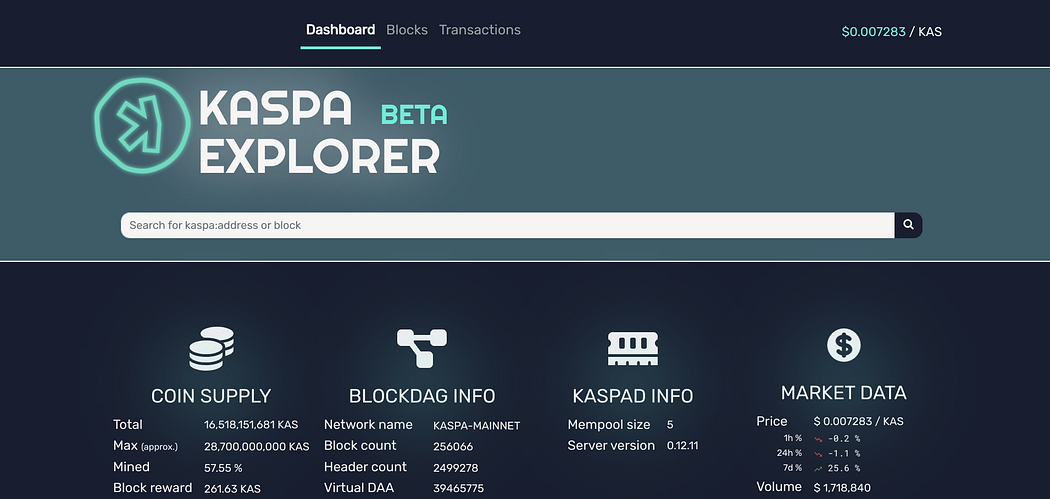Screen dimensions: 1050x499
Task: Go to the Transactions tab
Action: pos(479,30)
